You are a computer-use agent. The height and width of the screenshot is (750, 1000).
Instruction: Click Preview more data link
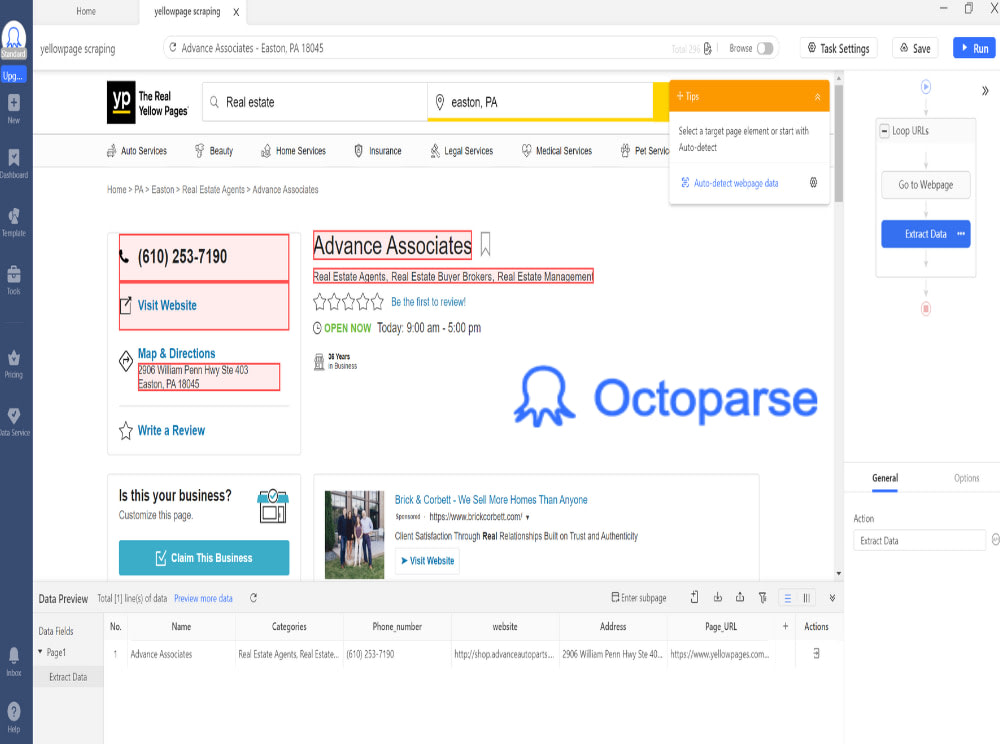click(203, 598)
